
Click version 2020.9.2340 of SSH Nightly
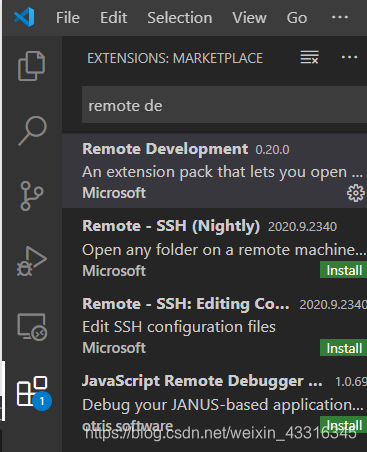click(302, 227)
